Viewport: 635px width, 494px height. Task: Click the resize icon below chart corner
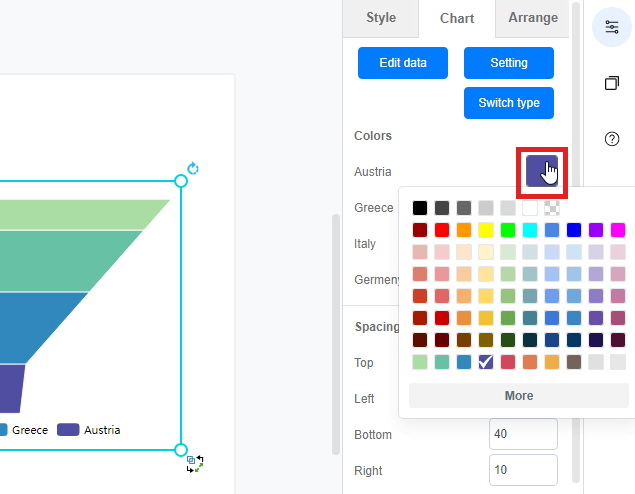click(195, 463)
